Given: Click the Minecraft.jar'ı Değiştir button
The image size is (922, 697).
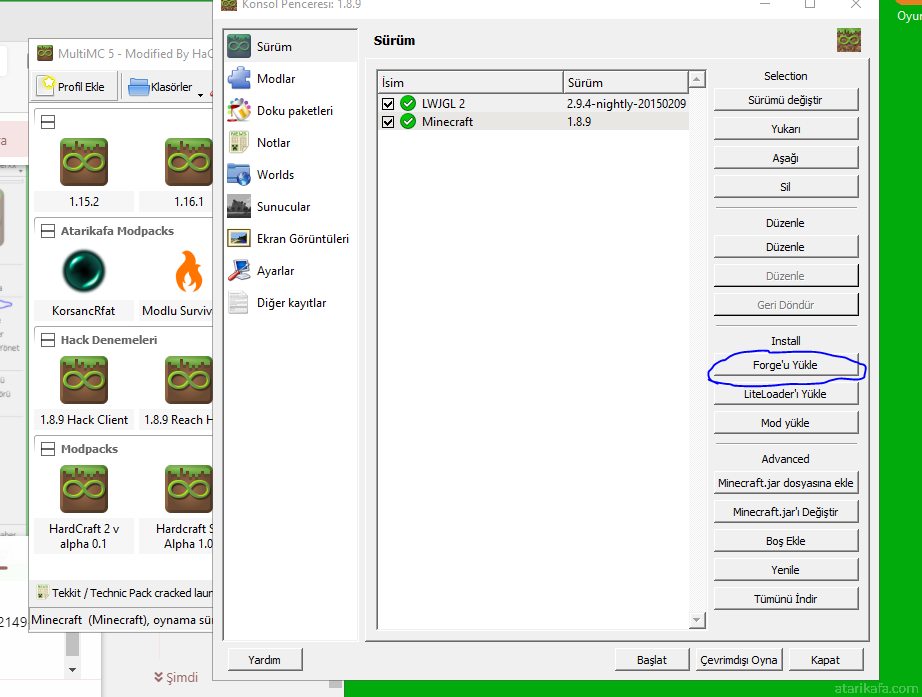Looking at the screenshot, I should tap(786, 512).
